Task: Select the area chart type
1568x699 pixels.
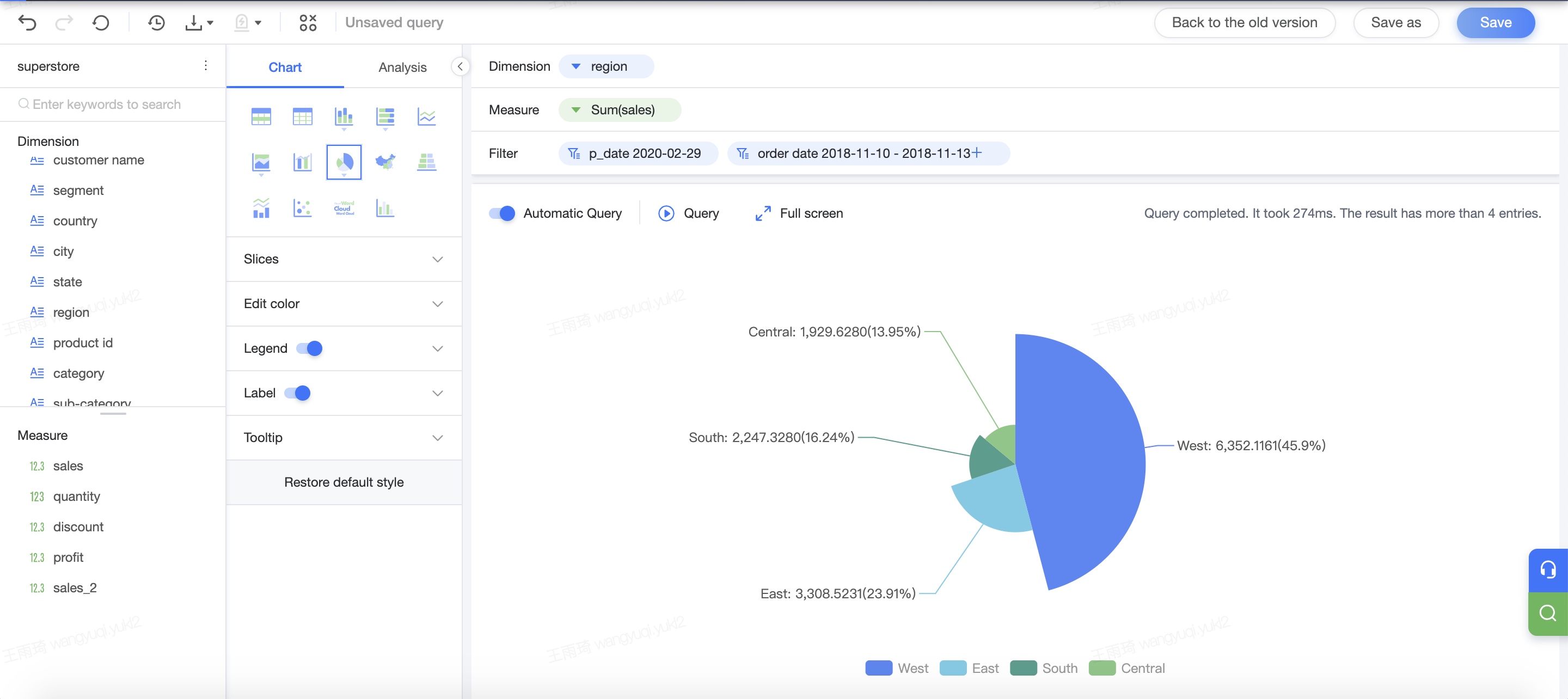Action: (x=261, y=162)
